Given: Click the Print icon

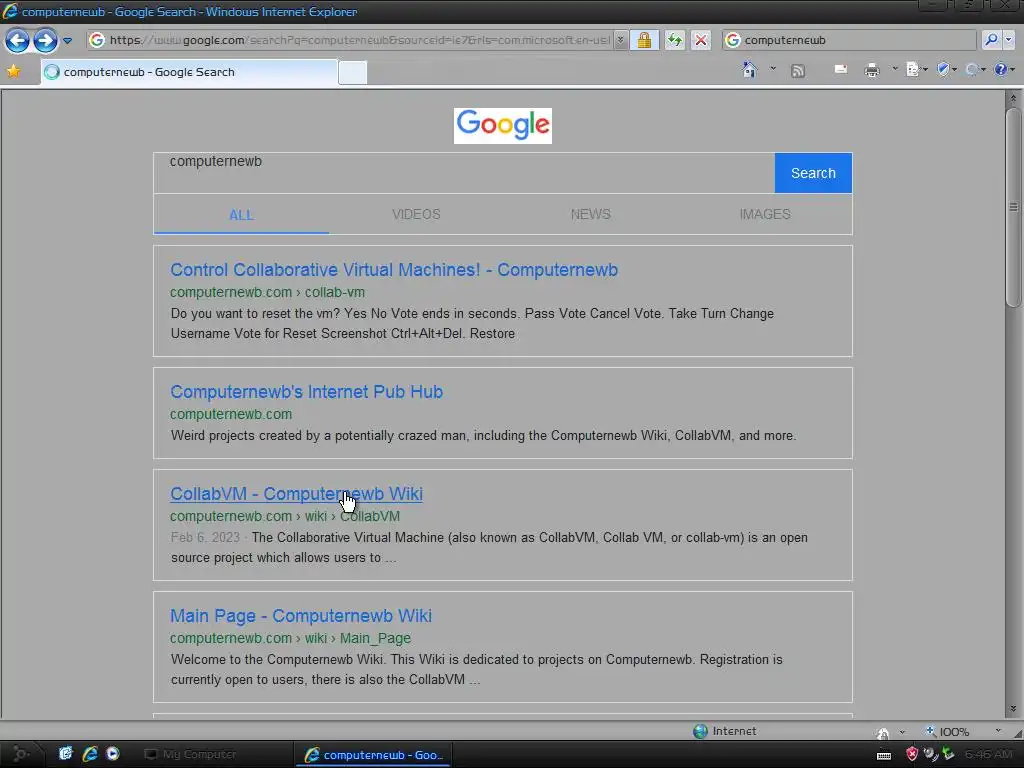Looking at the screenshot, I should (x=872, y=70).
